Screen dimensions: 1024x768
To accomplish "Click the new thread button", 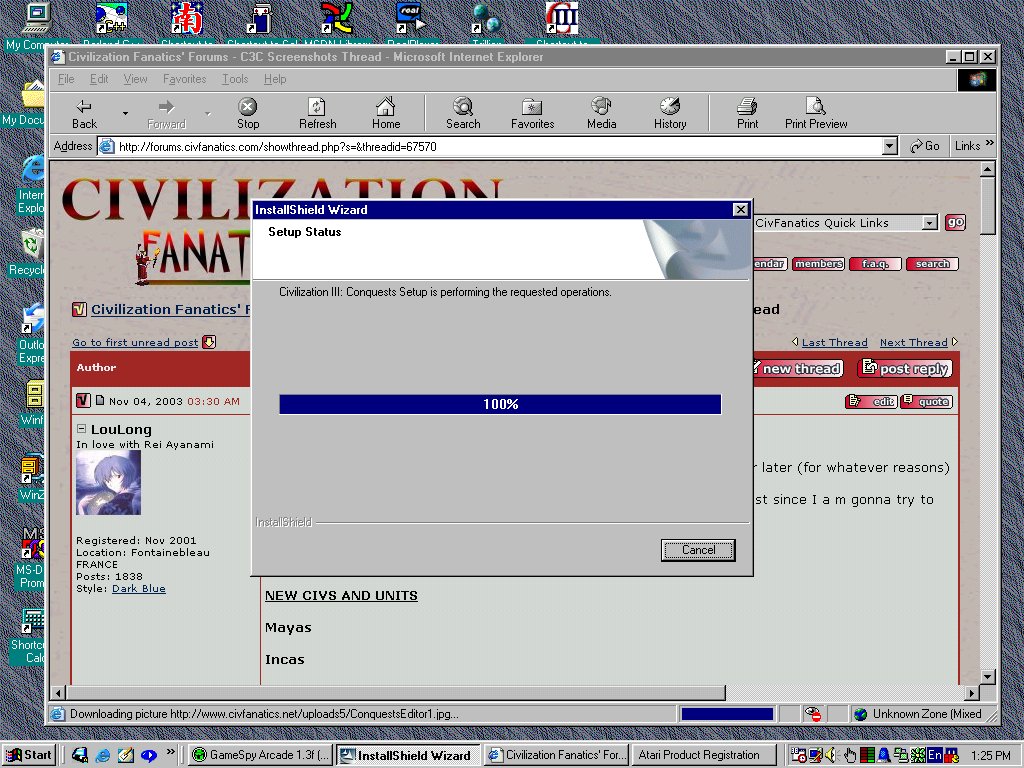I will [x=798, y=368].
